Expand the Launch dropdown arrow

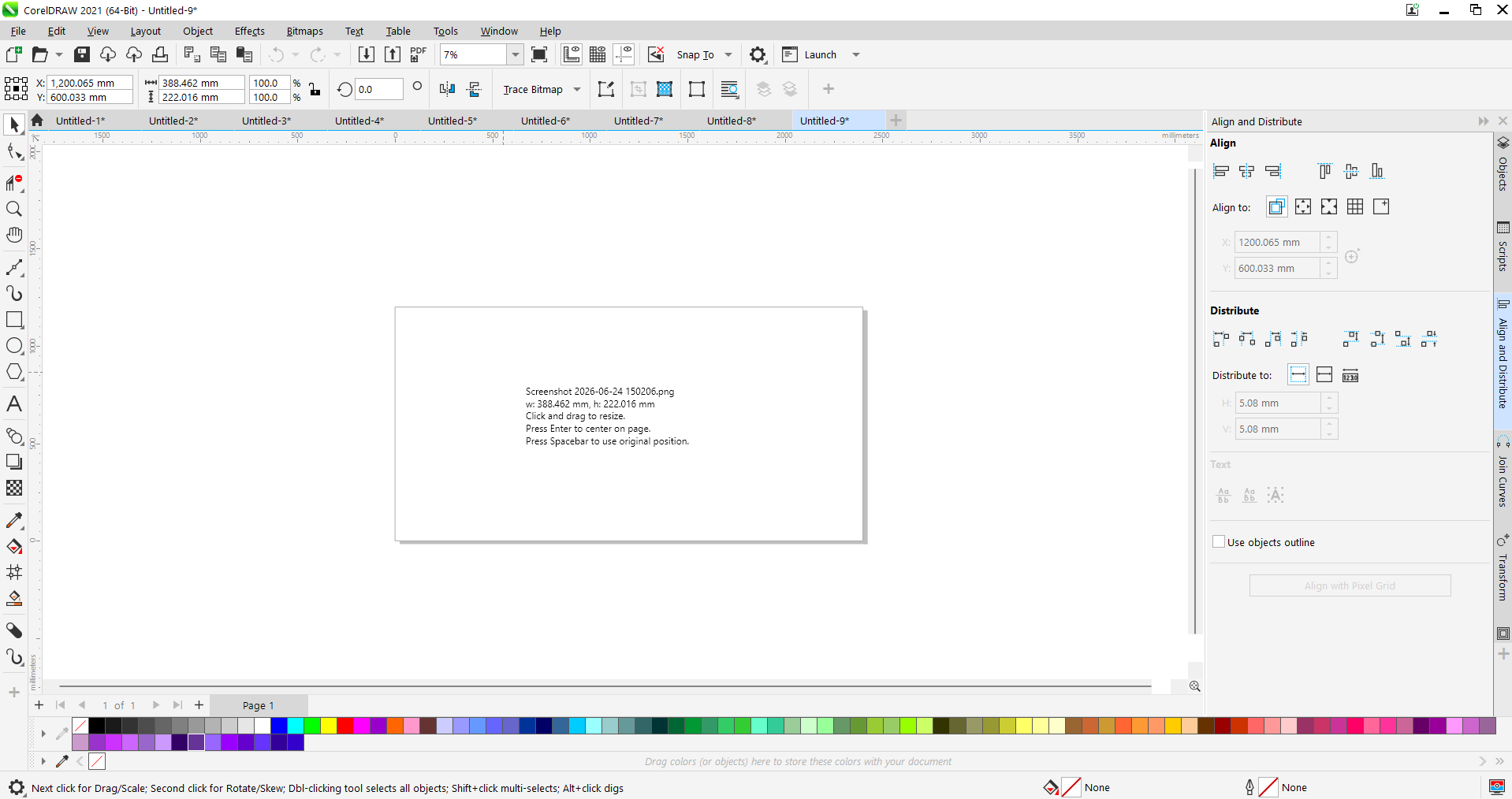[x=856, y=54]
